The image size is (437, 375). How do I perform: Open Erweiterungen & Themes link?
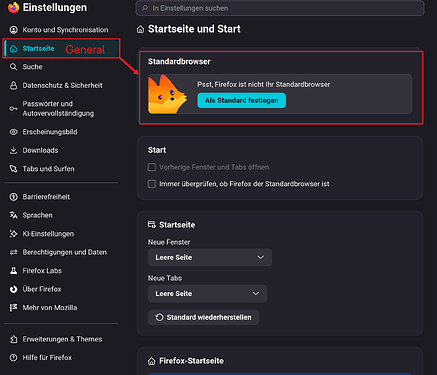click(x=61, y=339)
